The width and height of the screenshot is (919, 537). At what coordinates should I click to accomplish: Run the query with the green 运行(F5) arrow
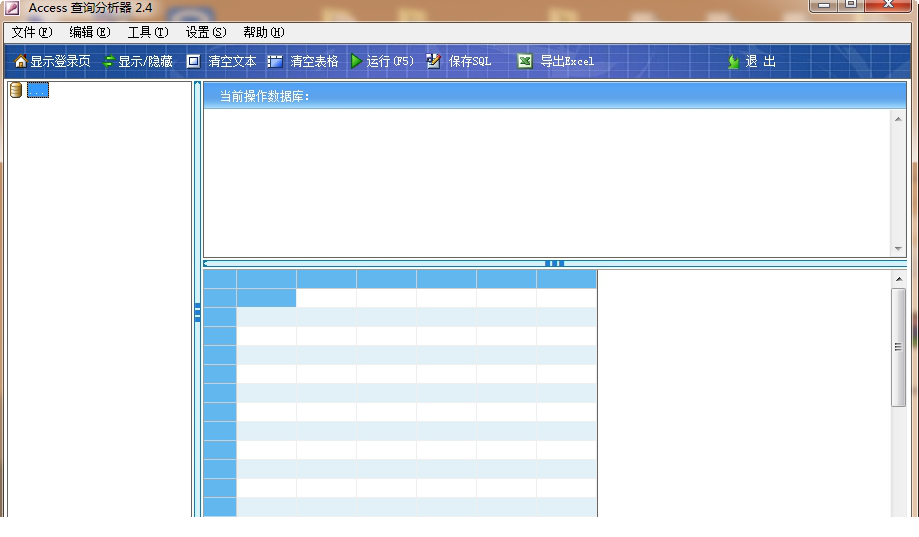tap(356, 61)
